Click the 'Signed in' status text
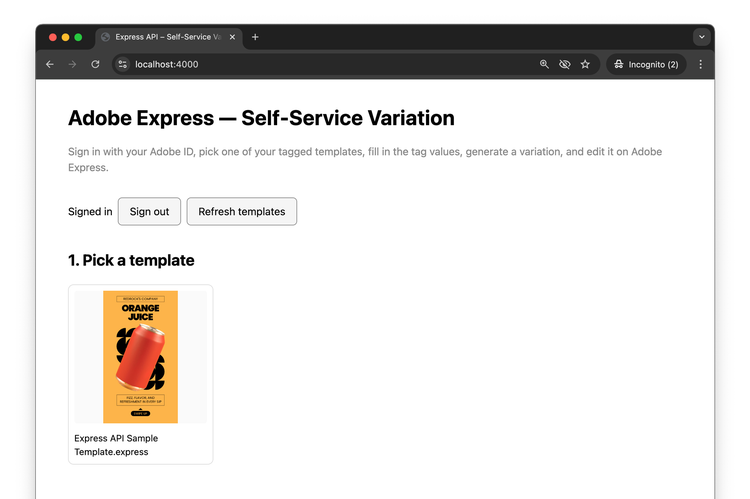Image resolution: width=750 pixels, height=499 pixels. (90, 211)
